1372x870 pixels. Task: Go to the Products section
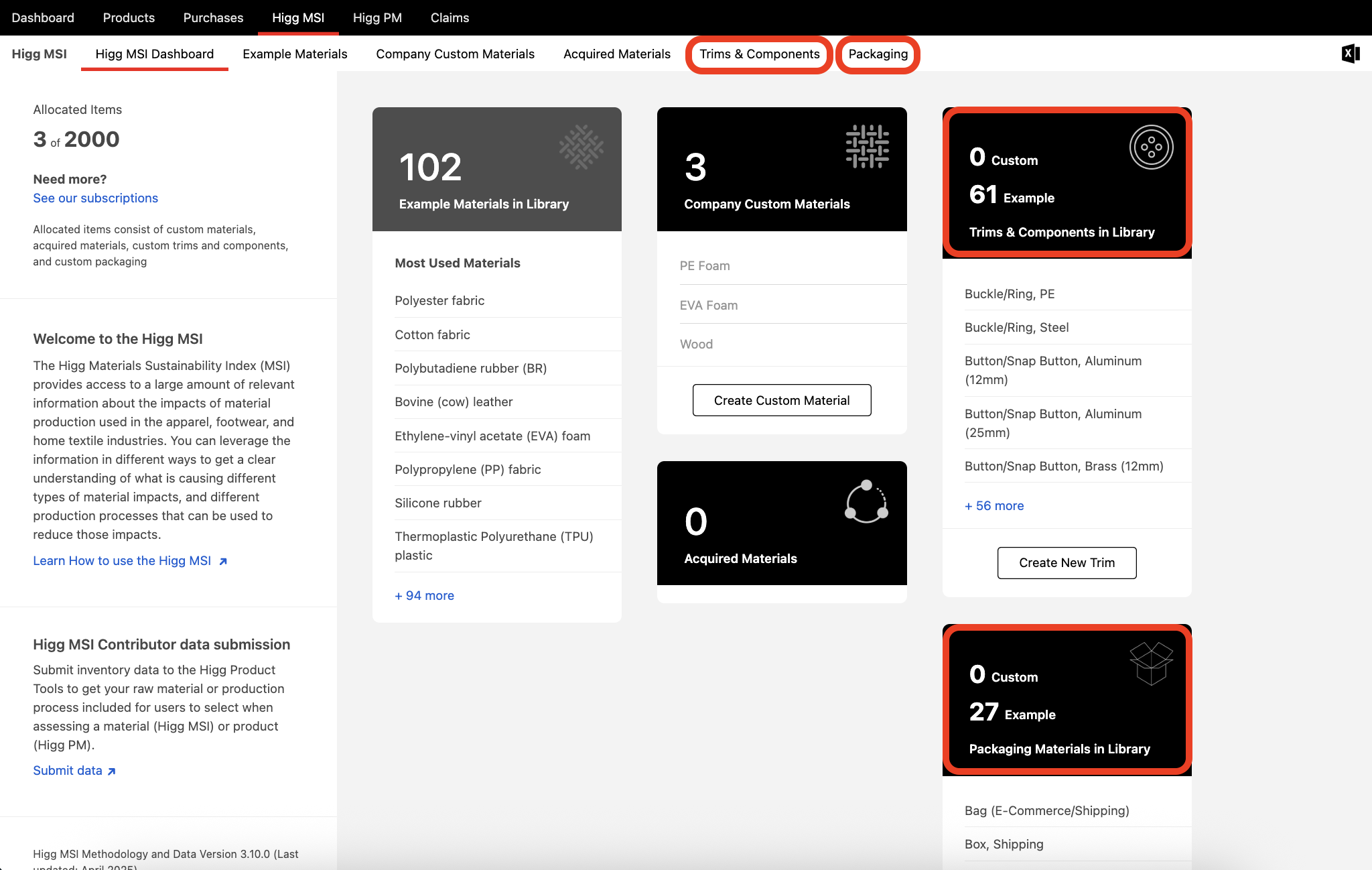pyautogui.click(x=129, y=17)
